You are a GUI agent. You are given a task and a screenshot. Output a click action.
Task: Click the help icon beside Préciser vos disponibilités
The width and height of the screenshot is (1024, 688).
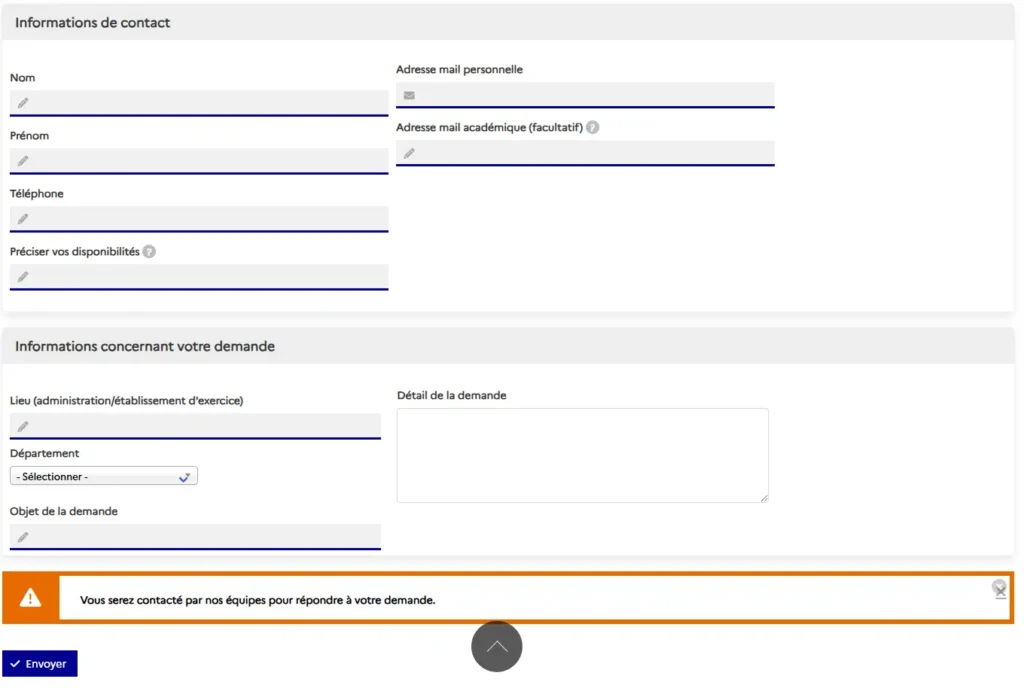(149, 252)
